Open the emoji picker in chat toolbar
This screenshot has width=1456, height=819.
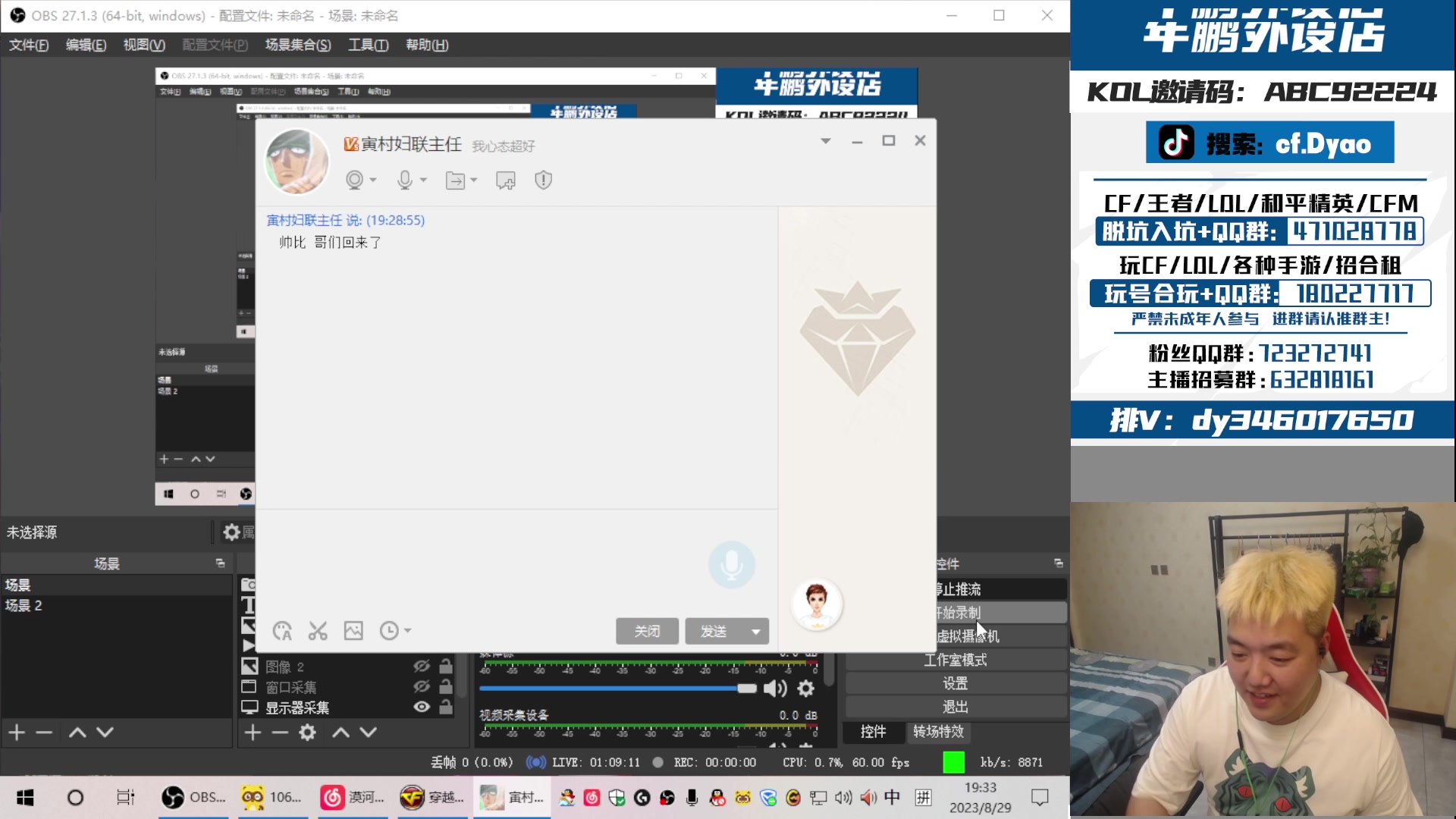pyautogui.click(x=282, y=631)
